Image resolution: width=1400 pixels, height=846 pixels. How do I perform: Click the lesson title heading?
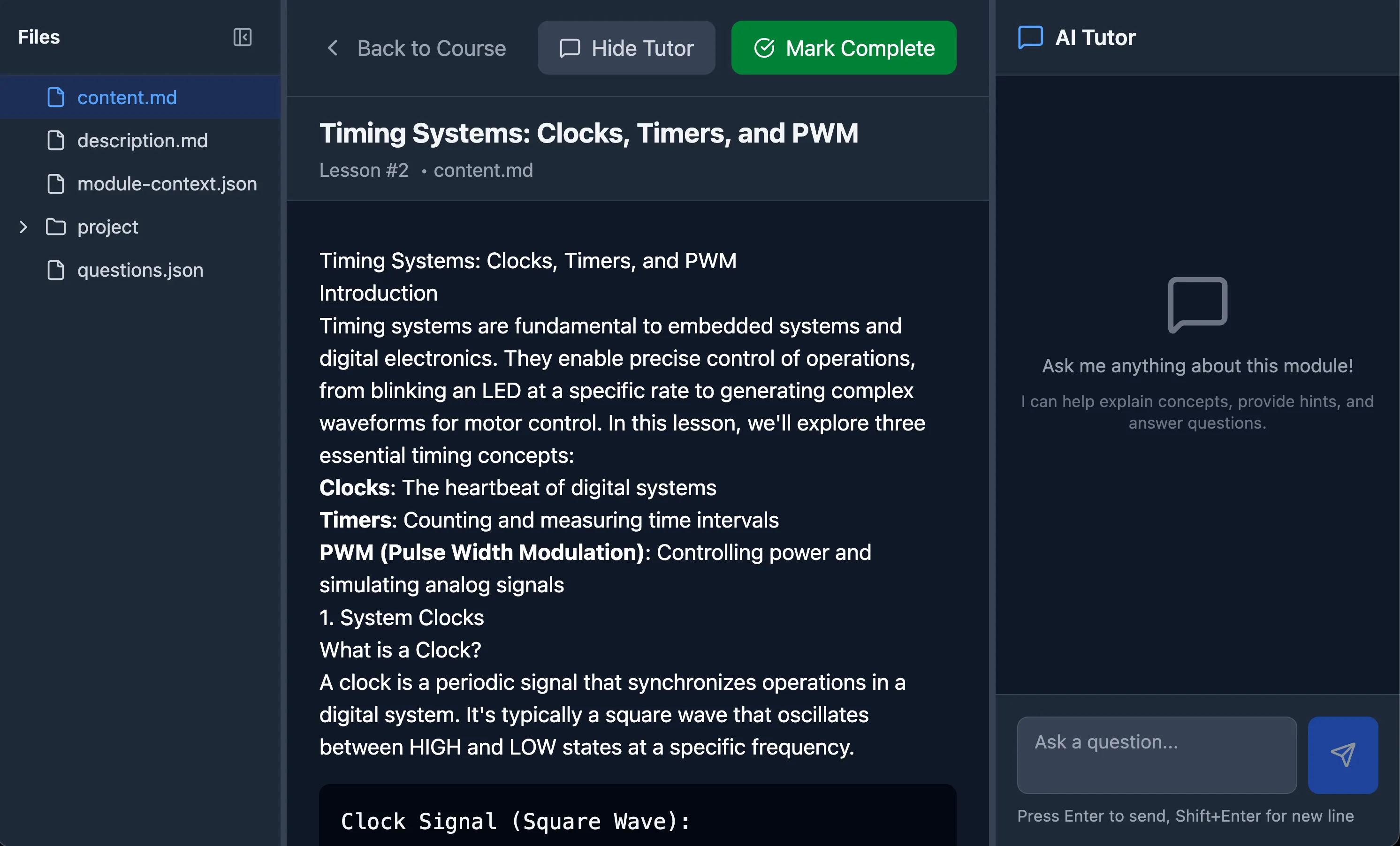pos(589,134)
